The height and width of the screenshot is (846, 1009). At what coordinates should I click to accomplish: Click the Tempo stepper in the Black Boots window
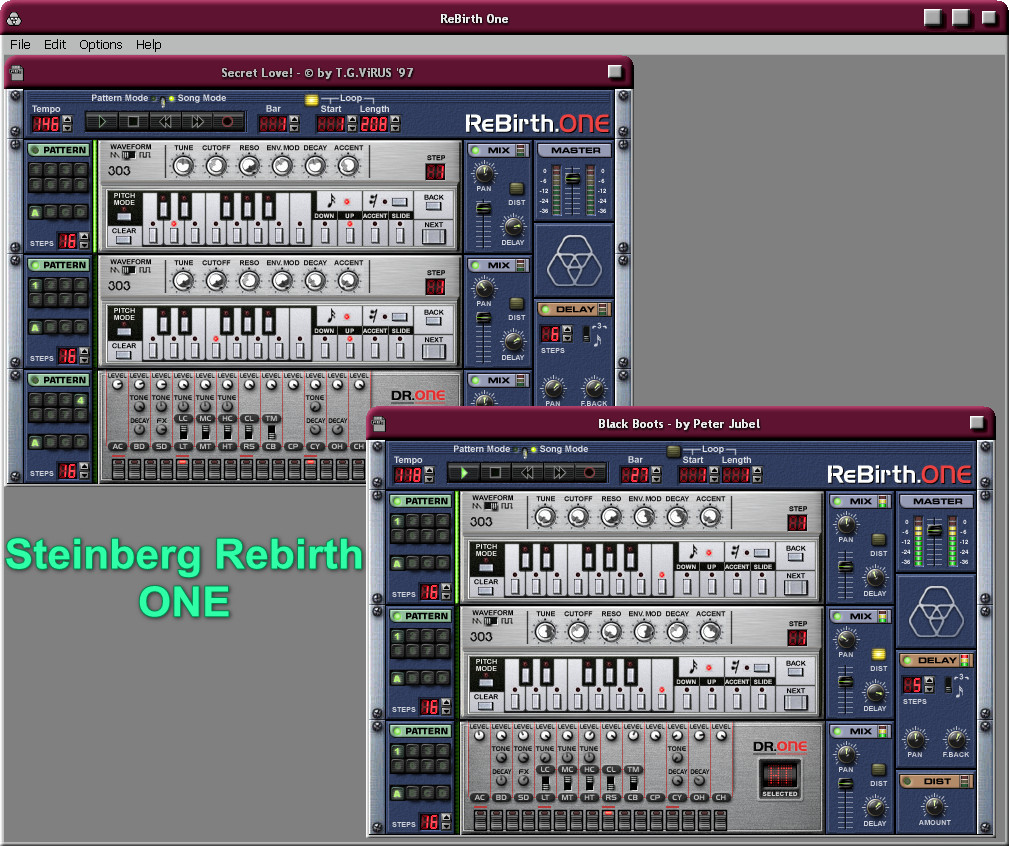[x=429, y=475]
